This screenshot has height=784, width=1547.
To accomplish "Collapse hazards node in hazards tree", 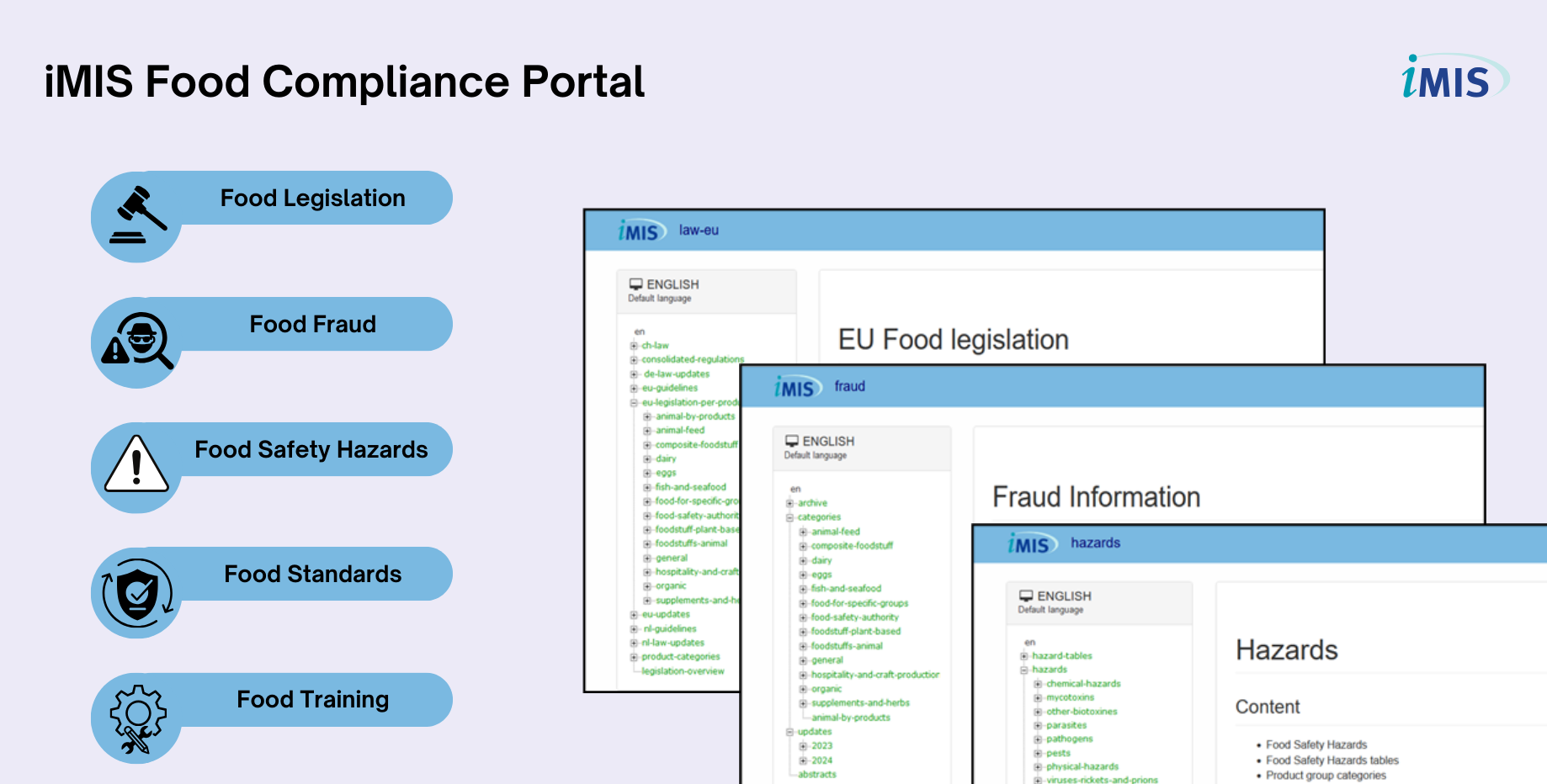I will point(1024,670).
